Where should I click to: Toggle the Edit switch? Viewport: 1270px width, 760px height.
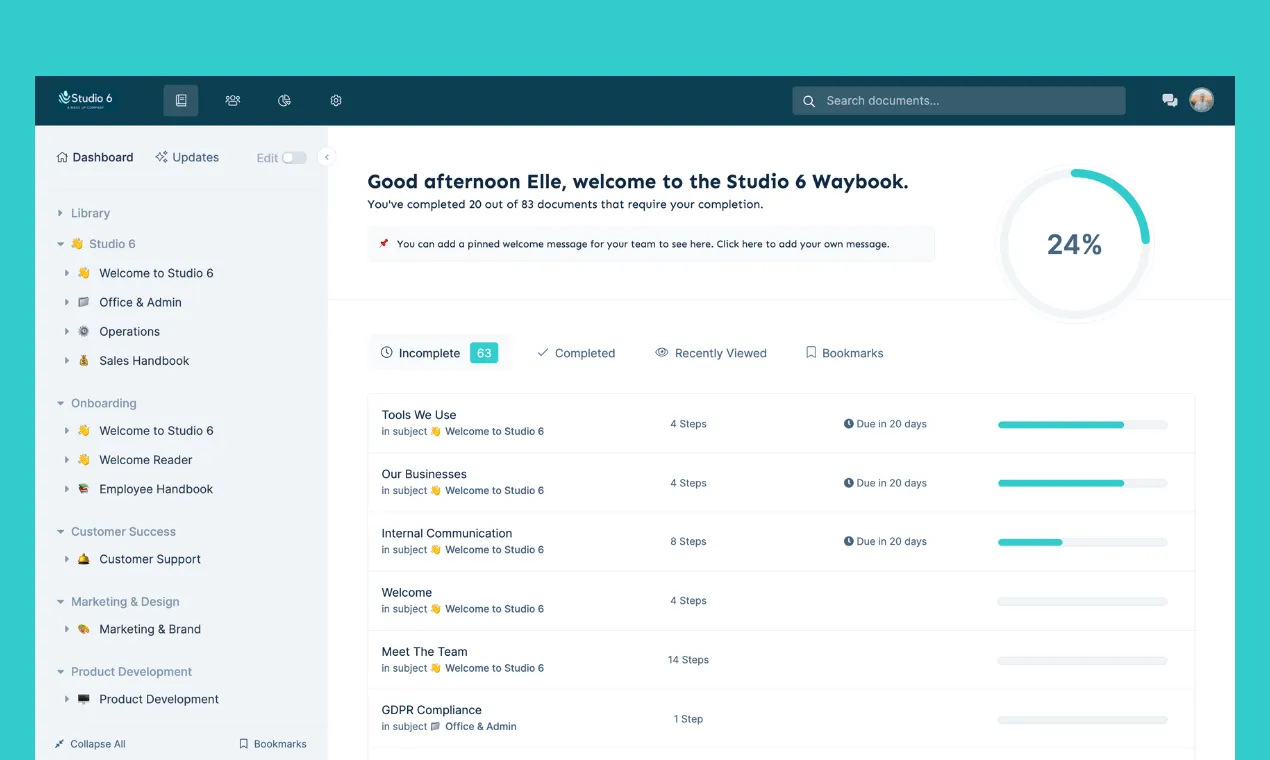[294, 158]
